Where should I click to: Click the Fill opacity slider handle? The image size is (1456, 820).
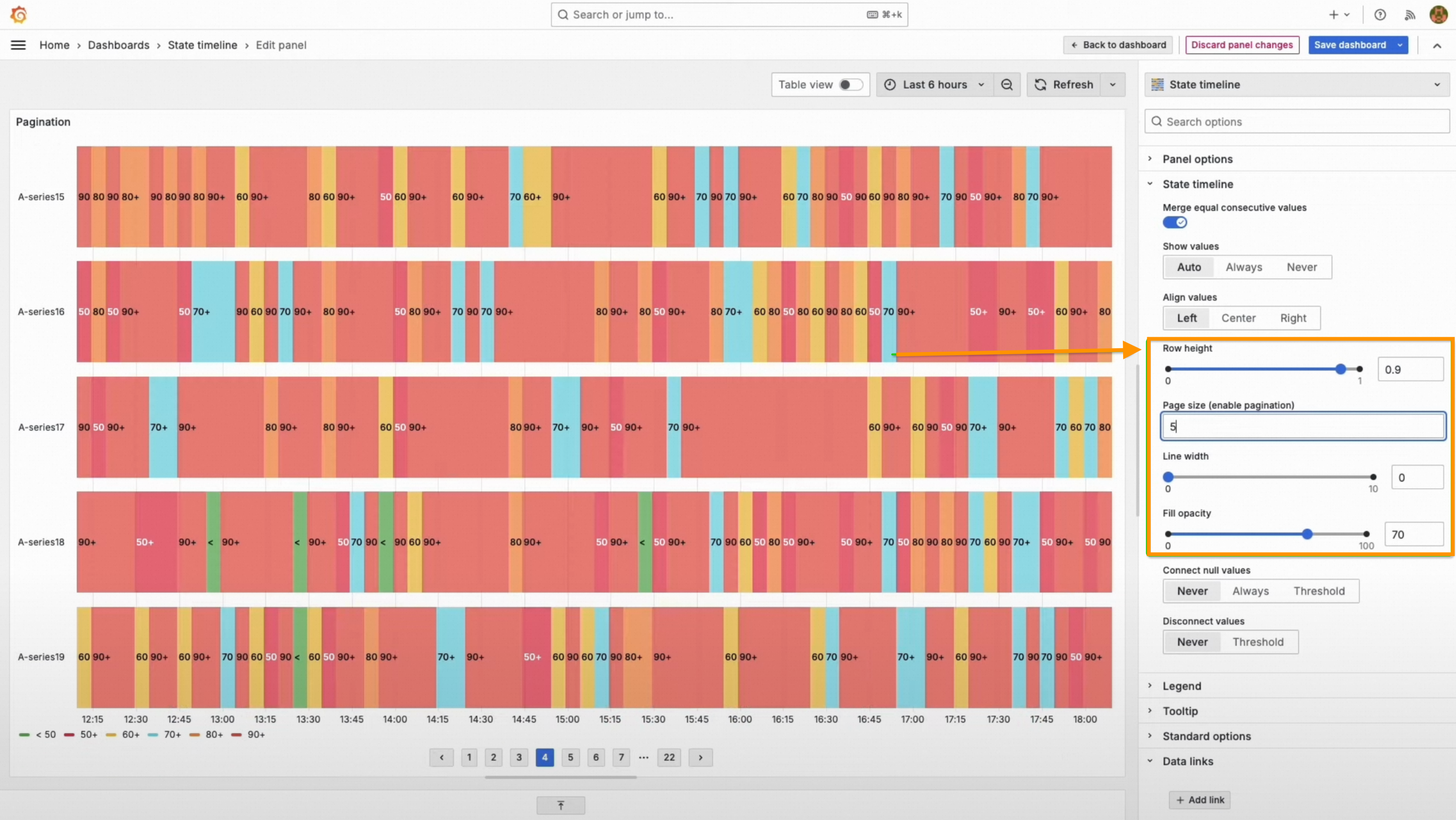point(1307,534)
